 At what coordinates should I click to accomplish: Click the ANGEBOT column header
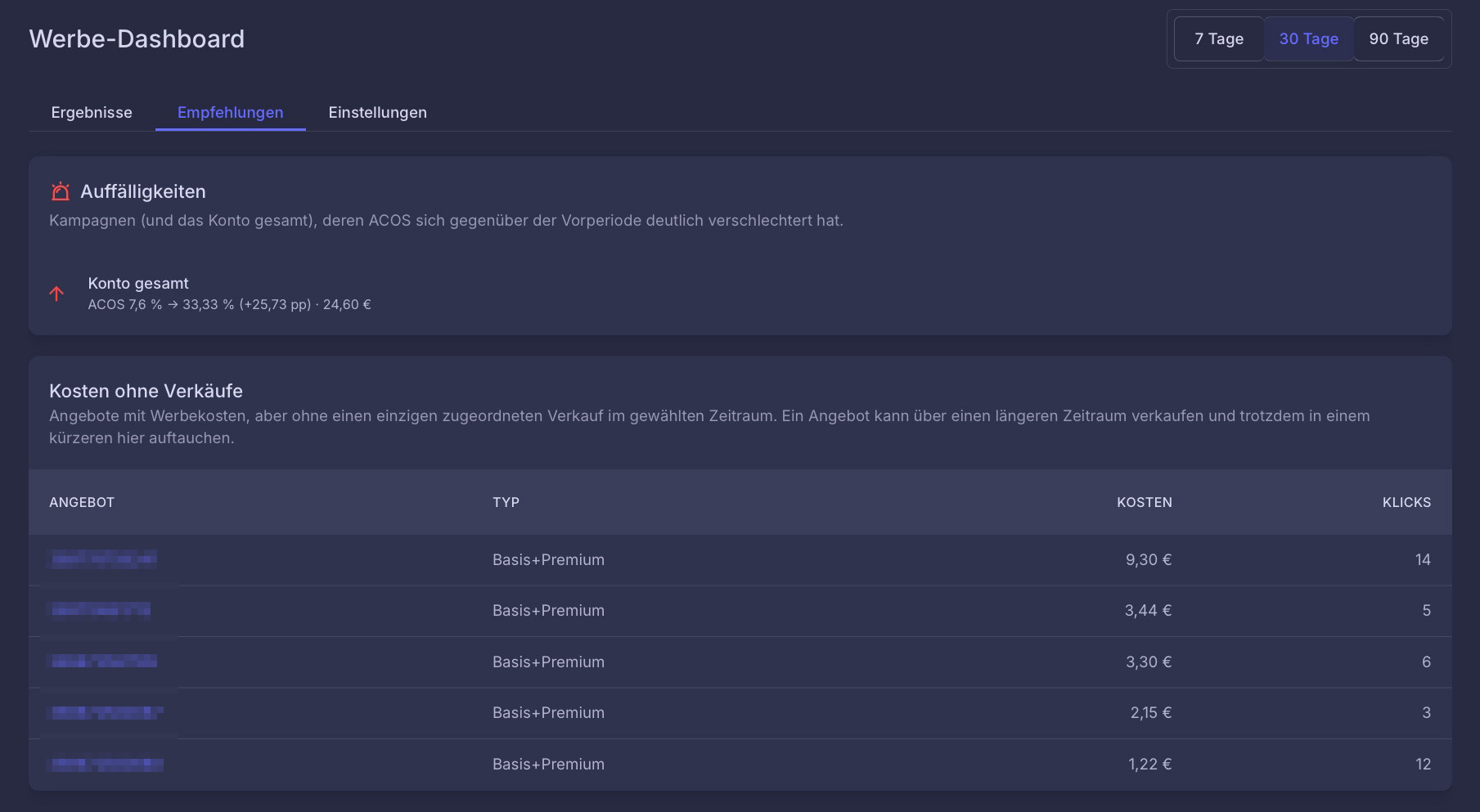[x=82, y=502]
